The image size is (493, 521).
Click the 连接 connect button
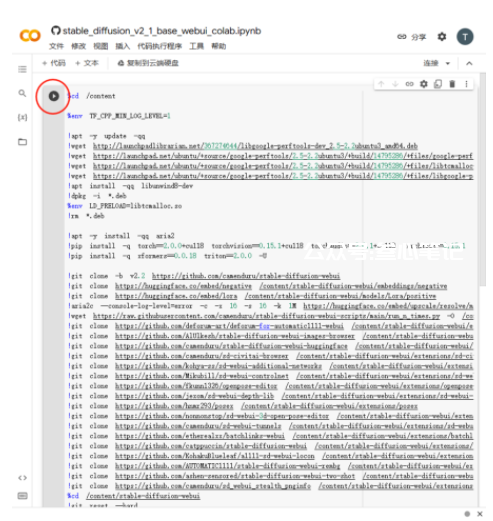[431, 63]
